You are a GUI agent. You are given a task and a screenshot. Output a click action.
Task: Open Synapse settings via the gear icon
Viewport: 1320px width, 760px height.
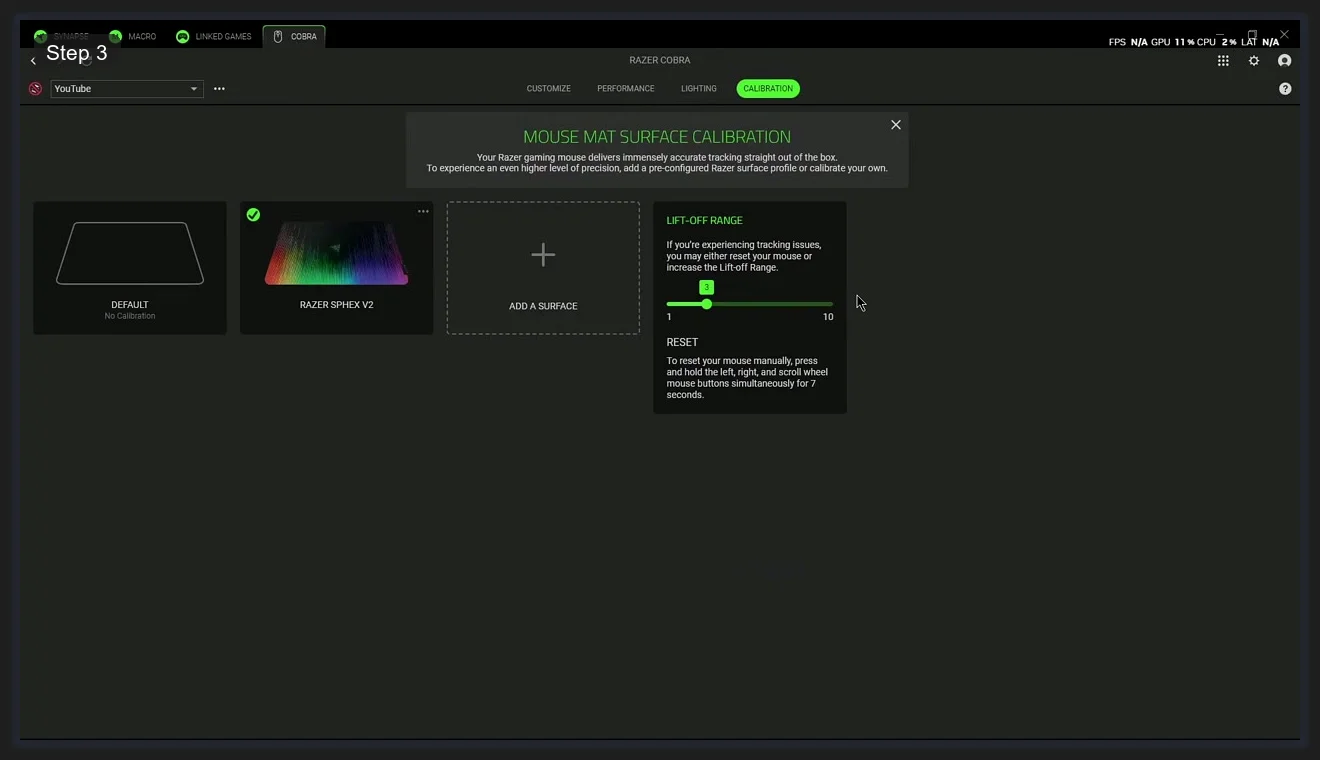1254,60
